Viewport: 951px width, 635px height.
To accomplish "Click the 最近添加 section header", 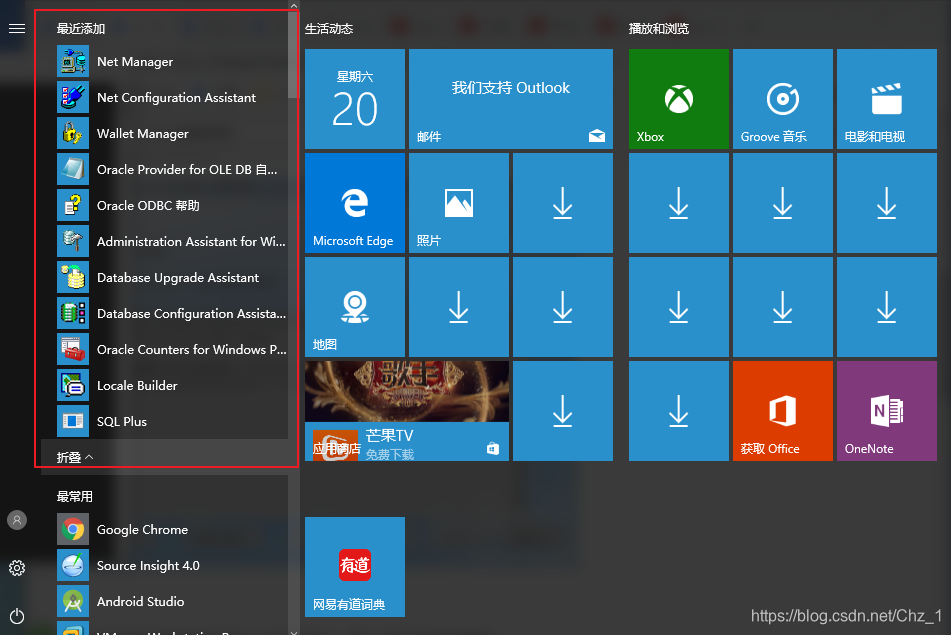I will 81,29.
